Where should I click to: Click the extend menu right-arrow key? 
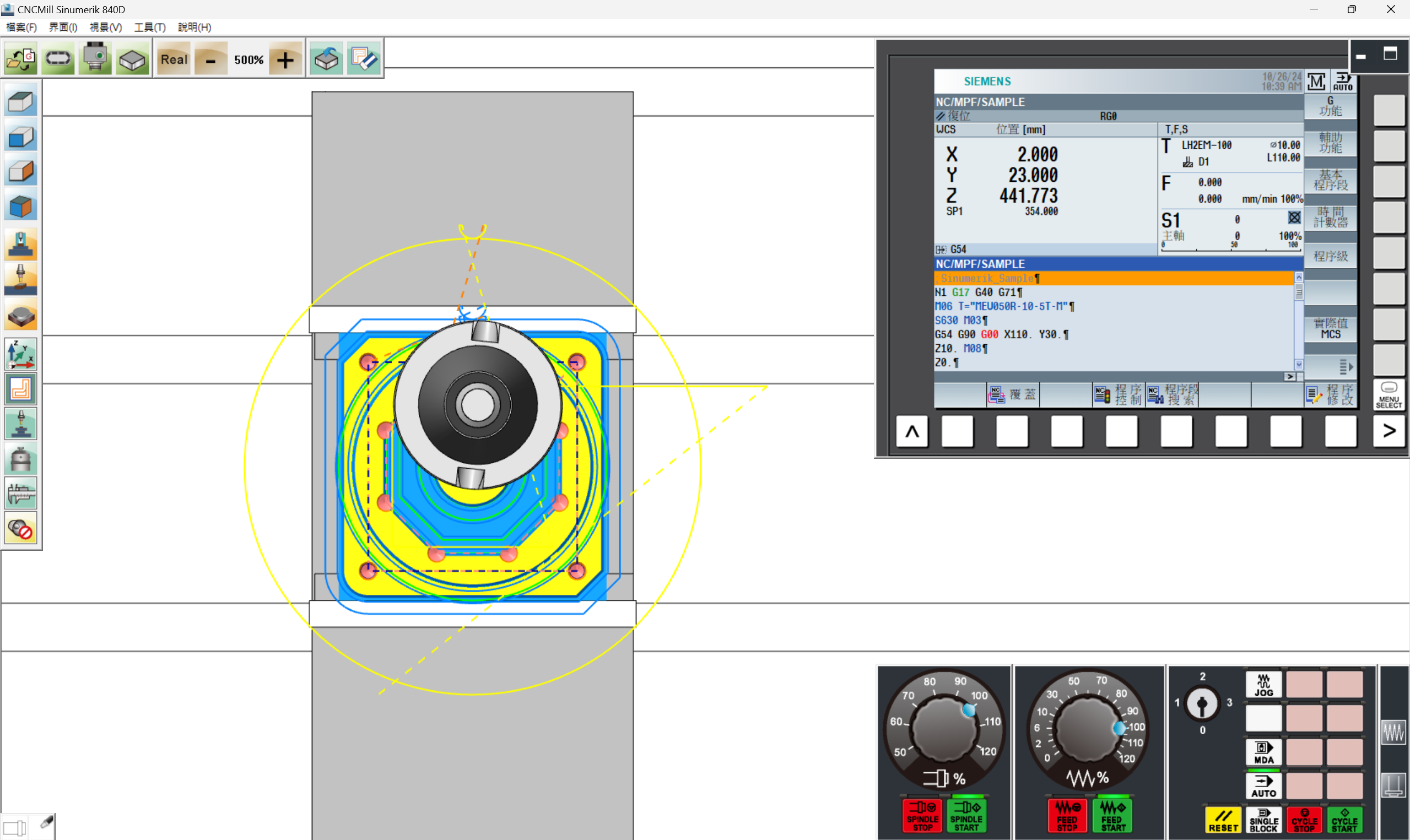click(1389, 431)
